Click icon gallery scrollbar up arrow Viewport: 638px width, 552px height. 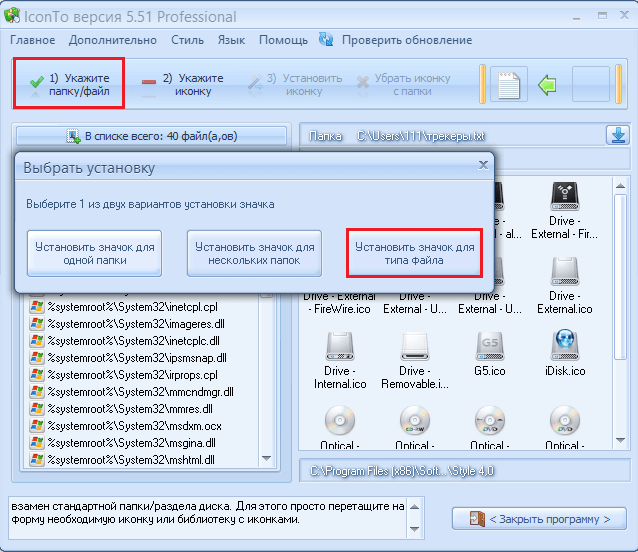pos(620,186)
